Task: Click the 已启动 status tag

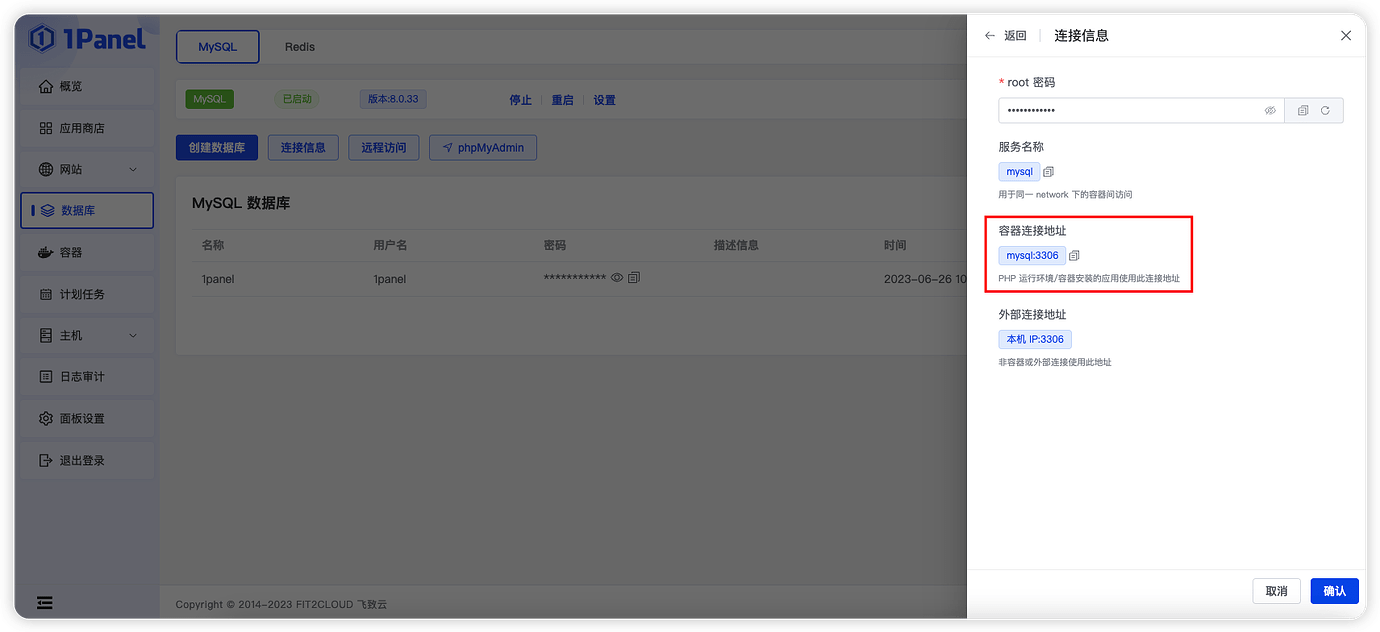Action: coord(297,99)
